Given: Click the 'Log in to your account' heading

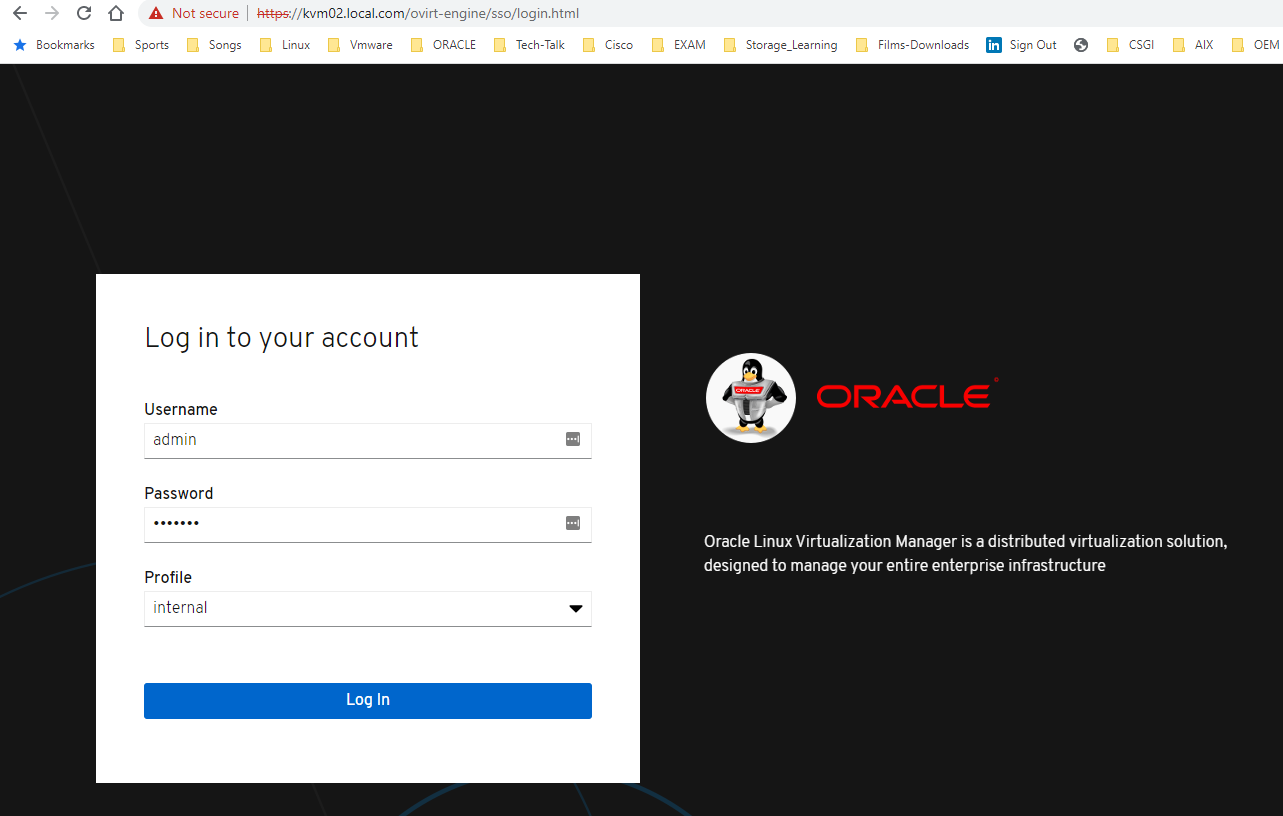Looking at the screenshot, I should pyautogui.click(x=282, y=338).
